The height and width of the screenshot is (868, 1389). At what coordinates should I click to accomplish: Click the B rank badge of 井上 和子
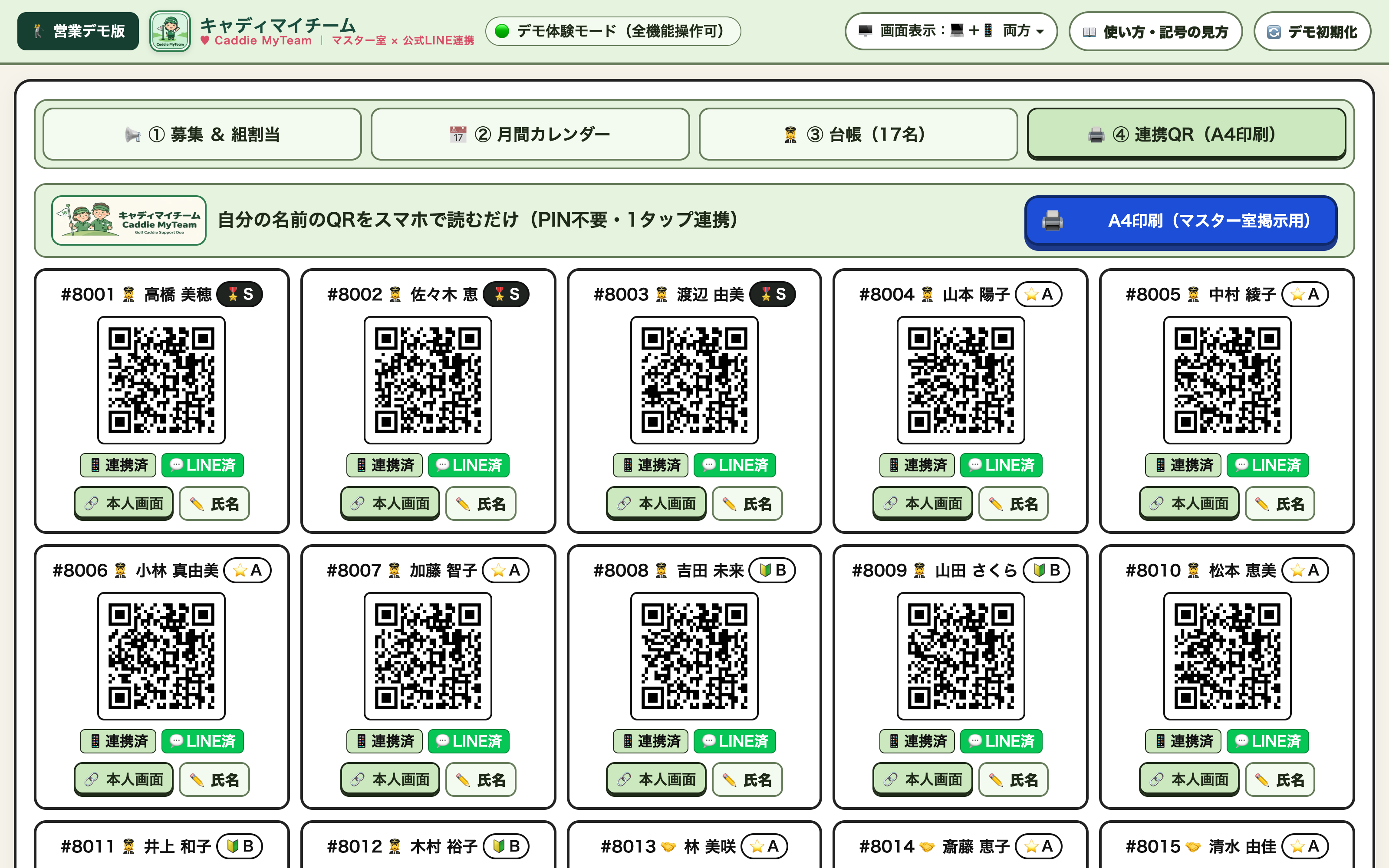pos(240,847)
